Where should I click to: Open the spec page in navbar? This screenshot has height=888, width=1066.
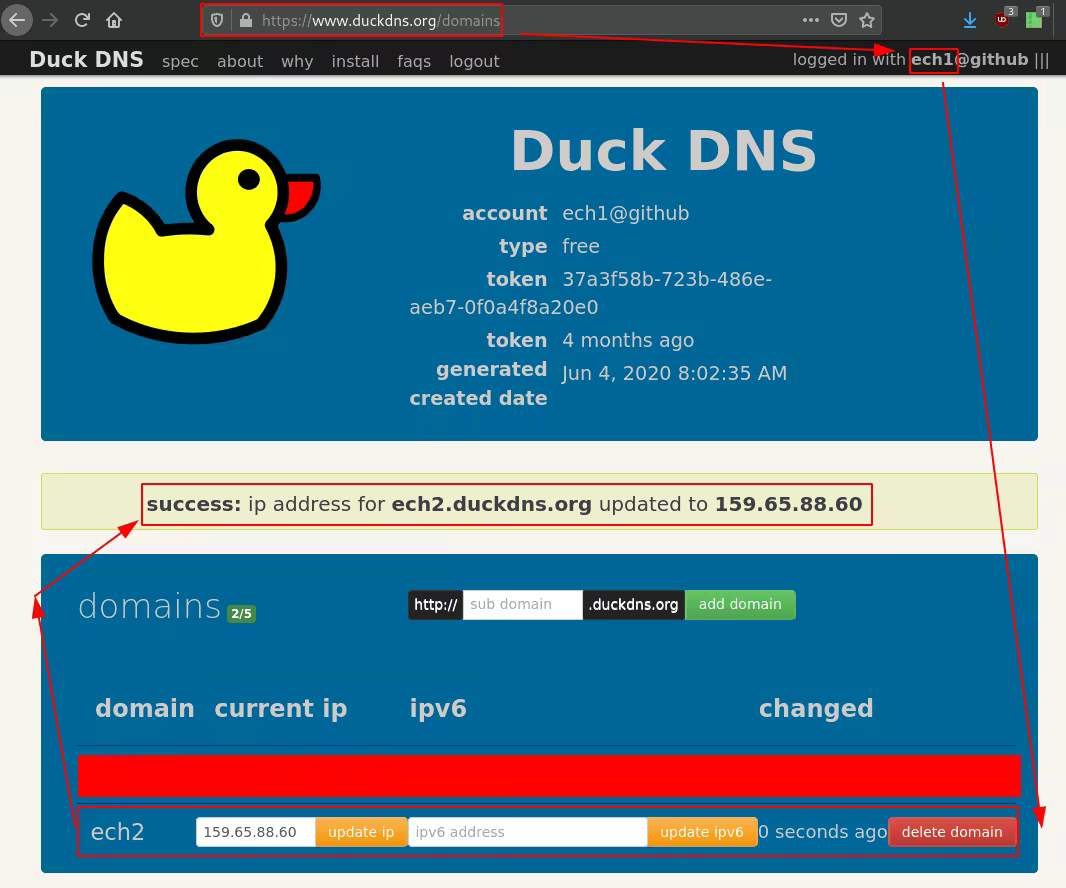[x=180, y=61]
